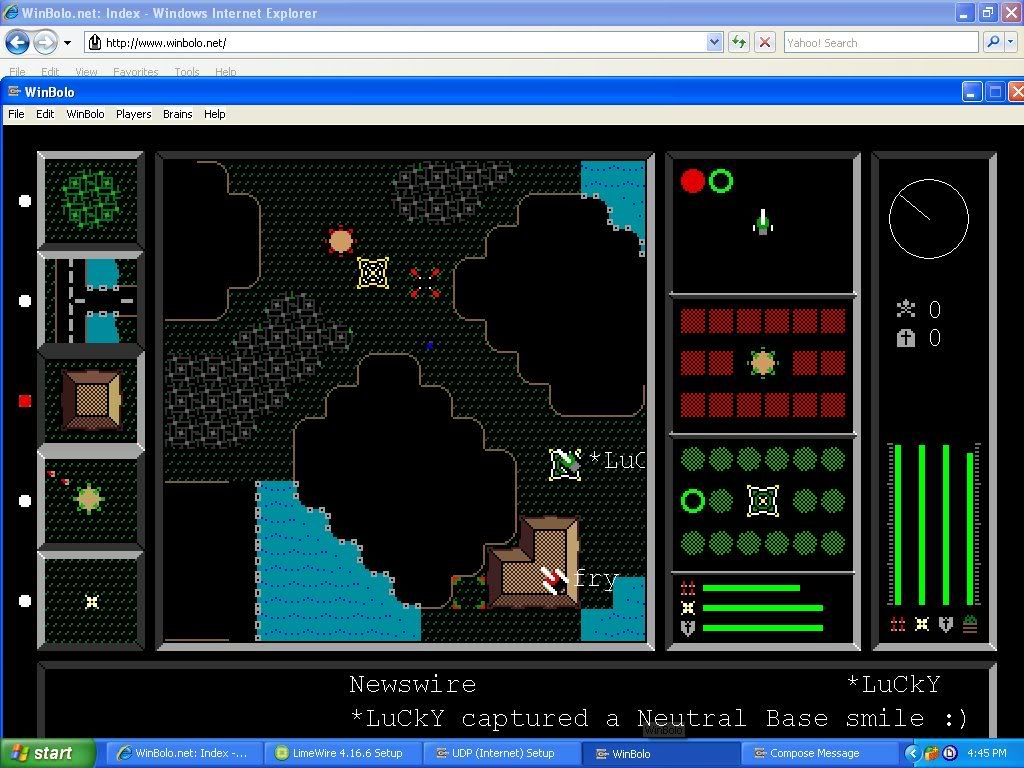This screenshot has height=768, width=1024.
Task: Select the road building tool
Action: tap(91, 300)
